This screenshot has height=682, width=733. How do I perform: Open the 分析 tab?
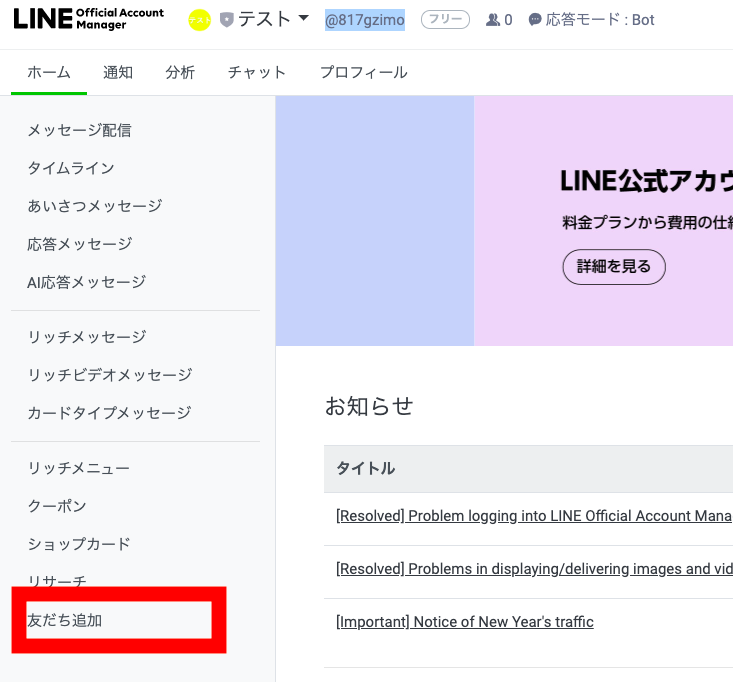coord(180,72)
